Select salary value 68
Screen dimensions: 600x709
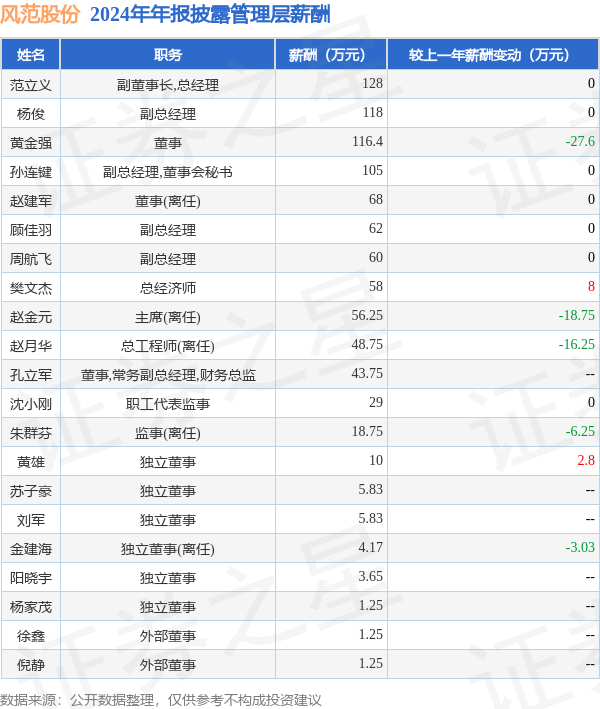coord(376,199)
